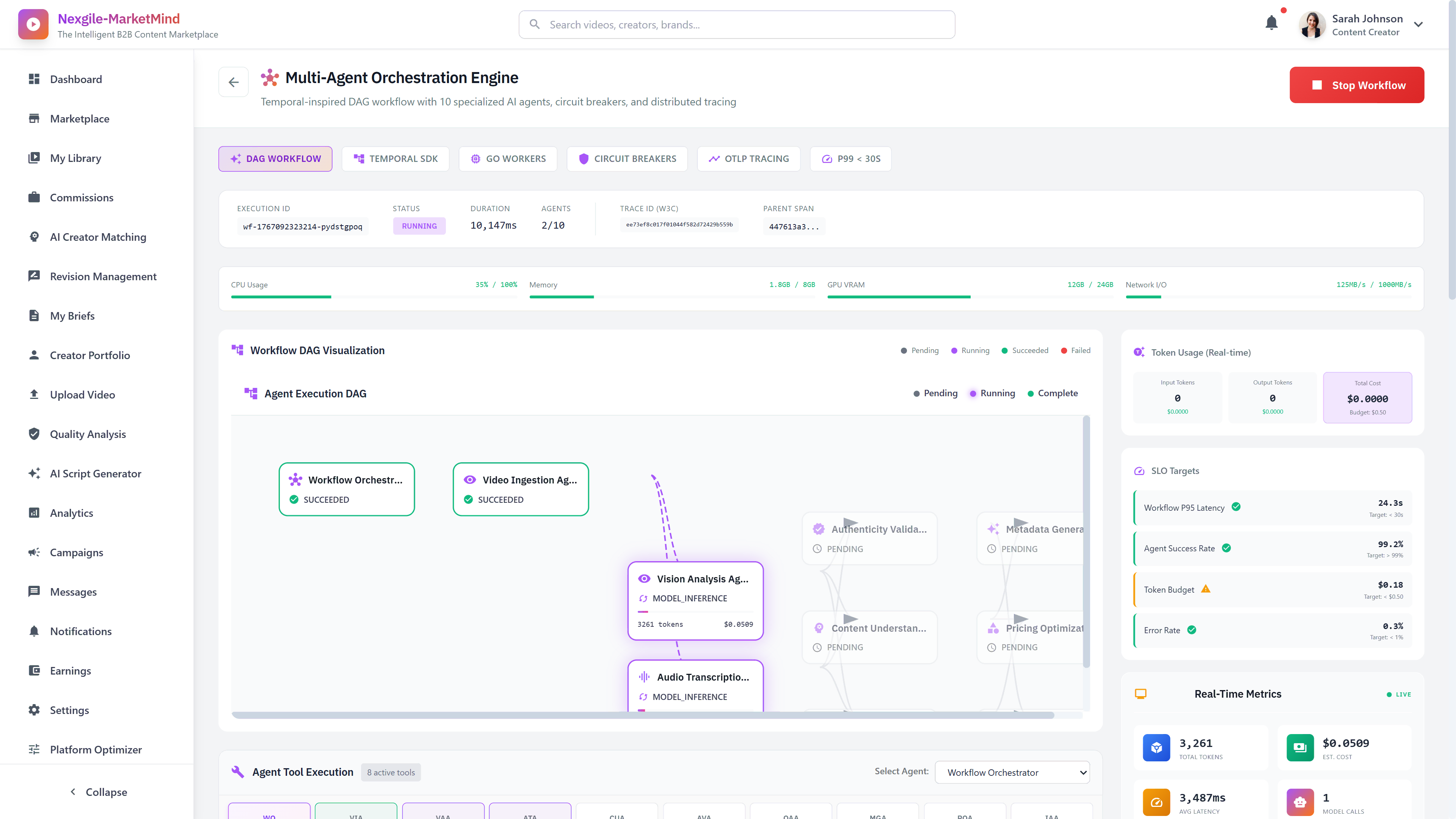1456x819 pixels.
Task: Select the Platform Optimizer sliders icon
Action: [34, 750]
